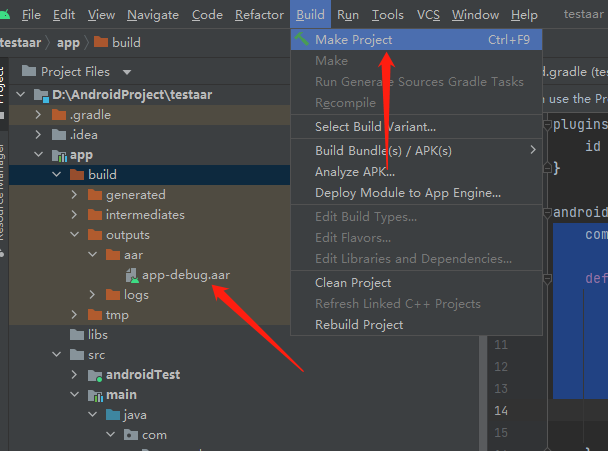This screenshot has width=608, height=451.
Task: Click the orange build folder icon
Action: coord(77,175)
